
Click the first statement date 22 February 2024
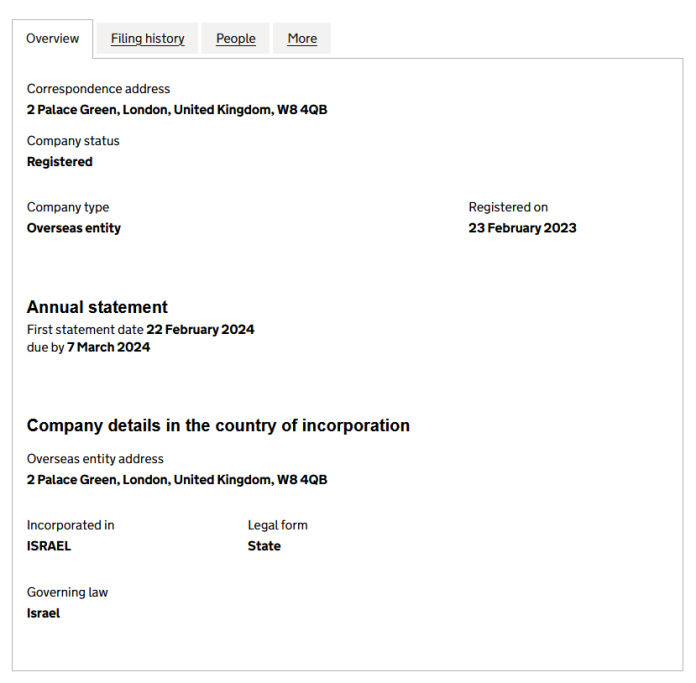point(200,329)
